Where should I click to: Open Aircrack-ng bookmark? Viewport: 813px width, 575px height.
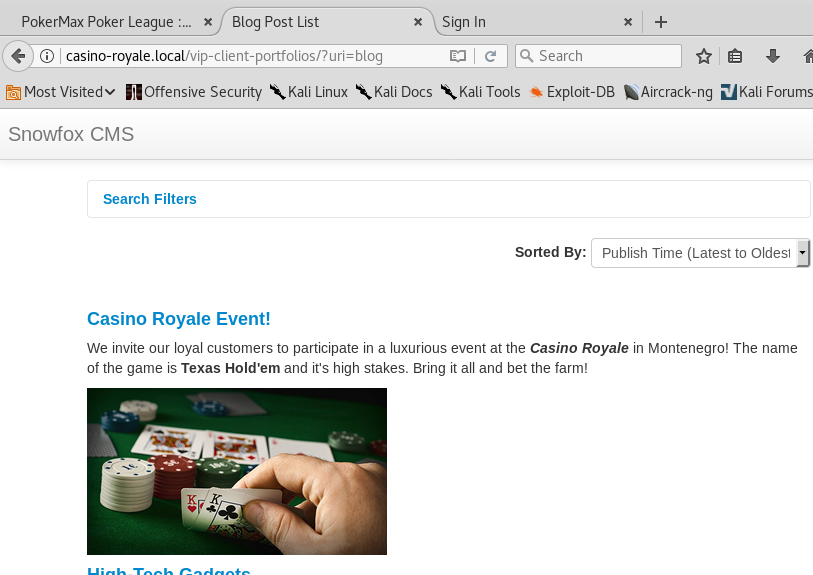[x=668, y=92]
